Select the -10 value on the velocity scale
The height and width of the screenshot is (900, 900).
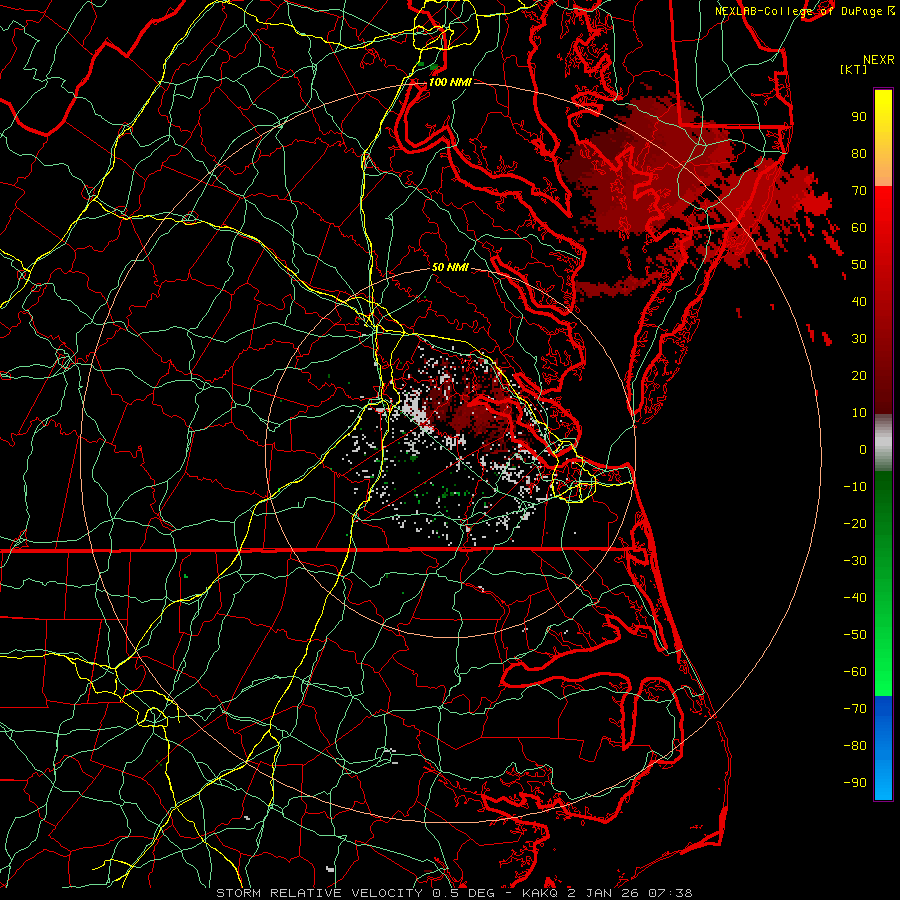coord(855,487)
